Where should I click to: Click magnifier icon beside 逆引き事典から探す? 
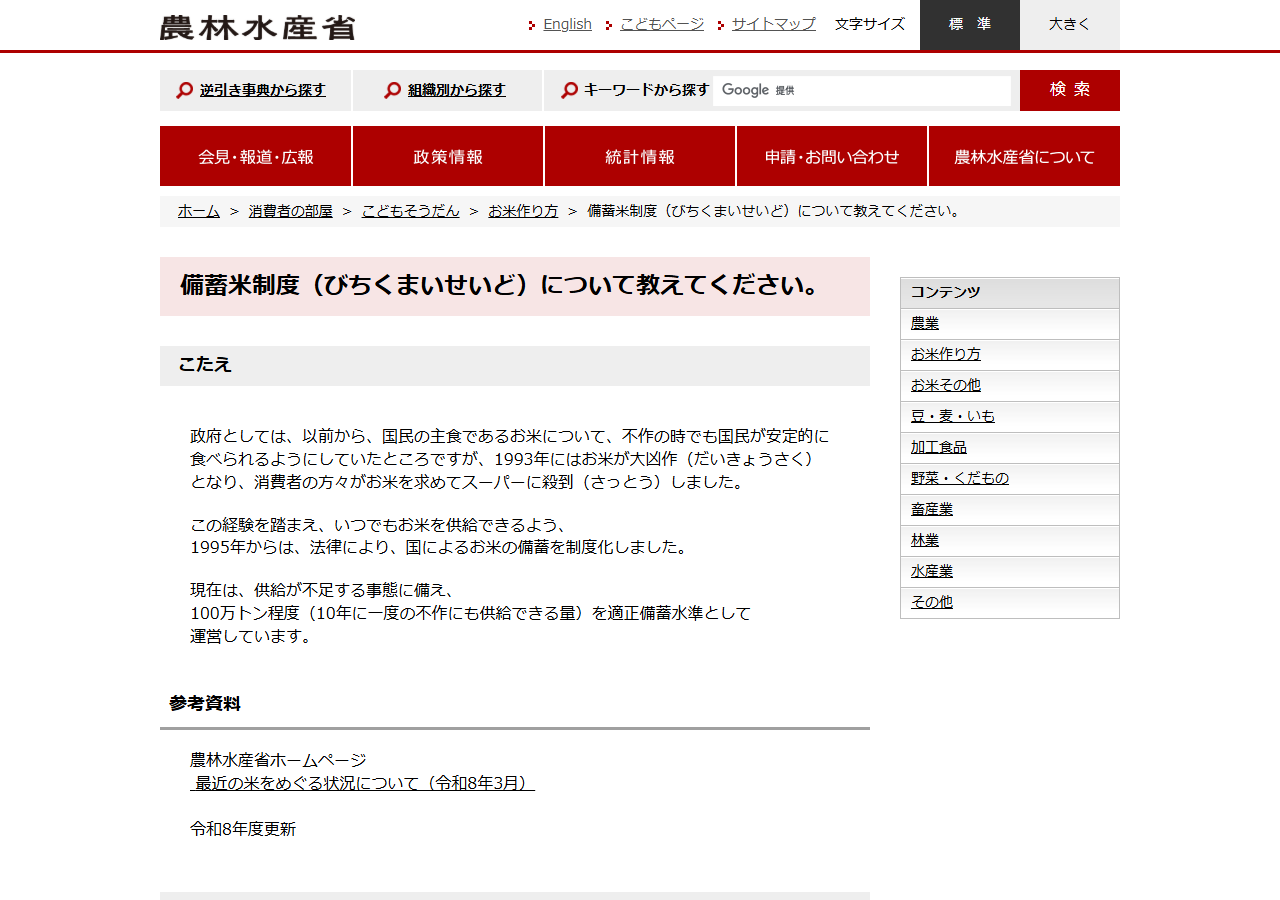[x=184, y=90]
